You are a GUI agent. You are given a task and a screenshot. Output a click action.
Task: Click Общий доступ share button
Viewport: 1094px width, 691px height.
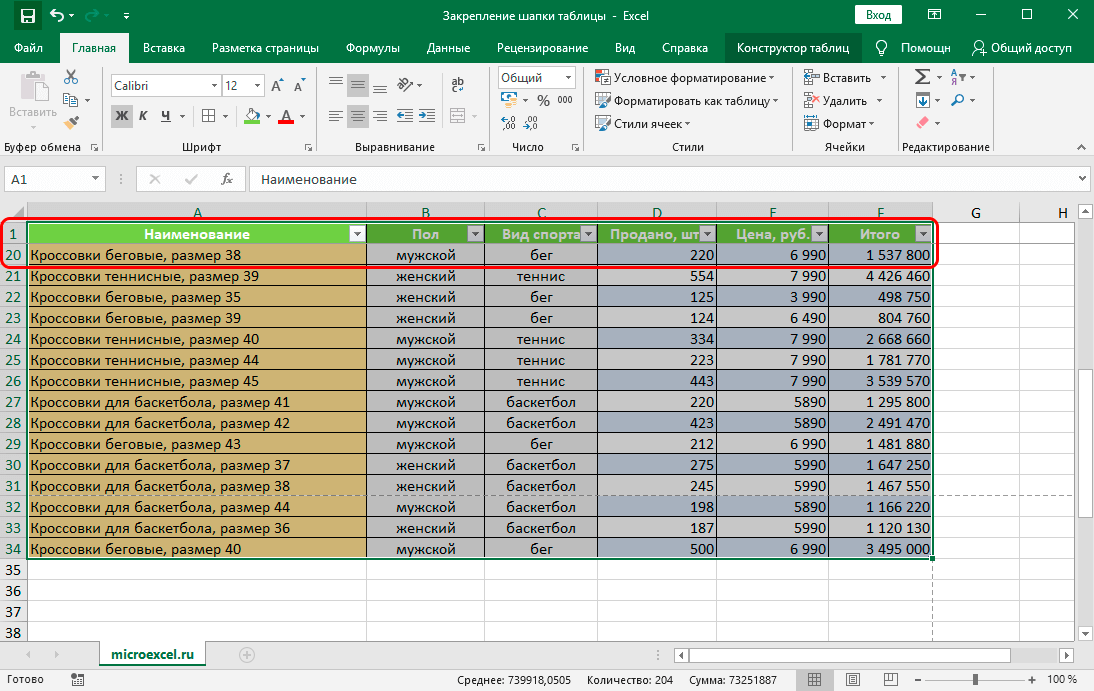tap(1022, 48)
